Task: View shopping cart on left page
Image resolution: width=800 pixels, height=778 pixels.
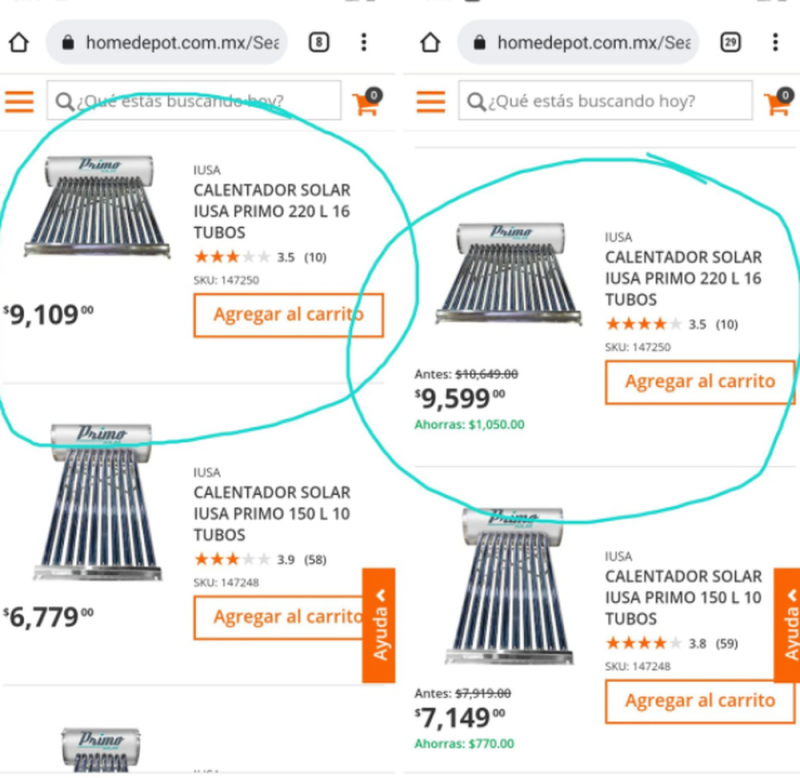Action: pos(366,102)
